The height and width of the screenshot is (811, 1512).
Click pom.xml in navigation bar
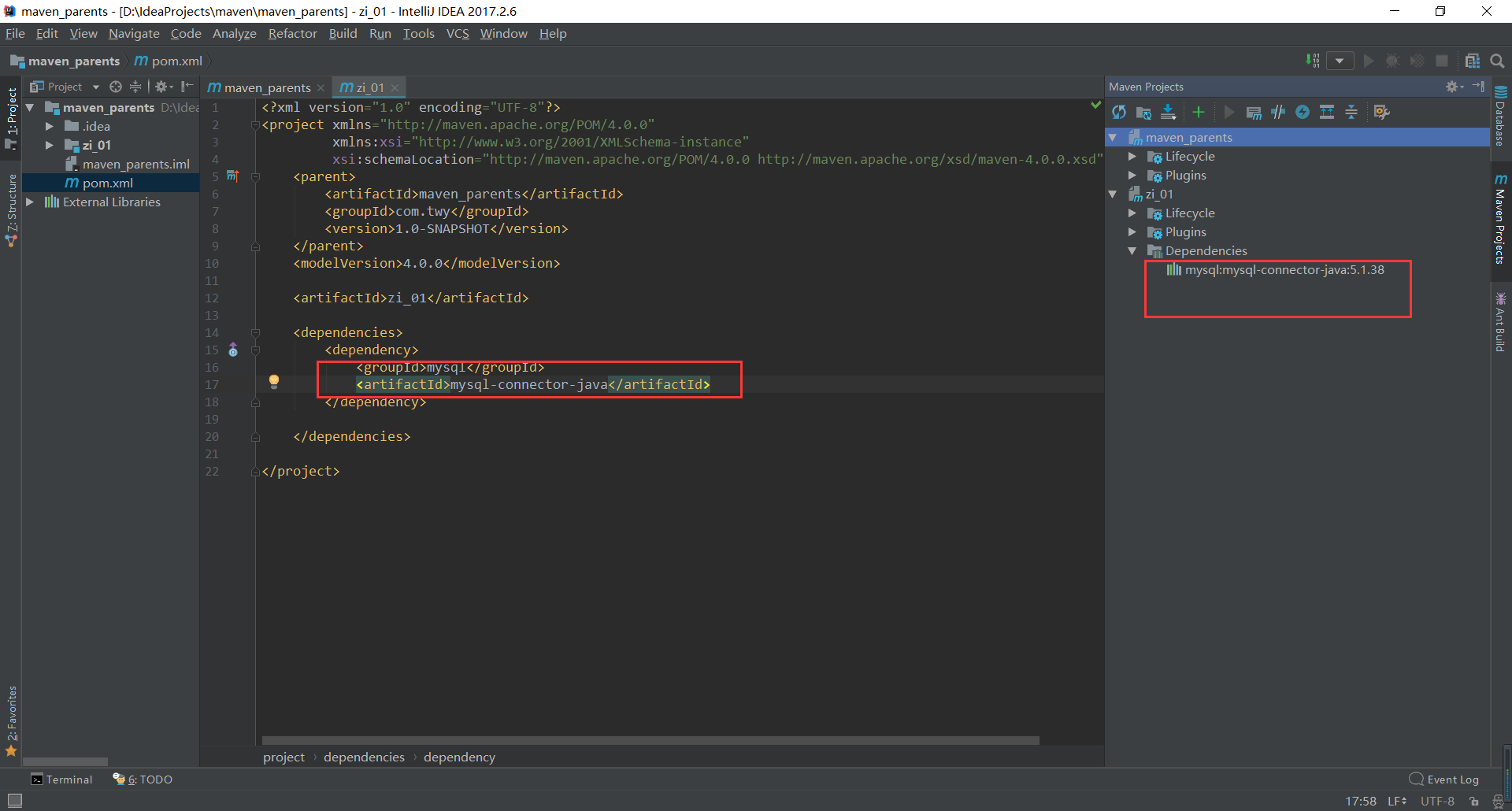pyautogui.click(x=169, y=61)
